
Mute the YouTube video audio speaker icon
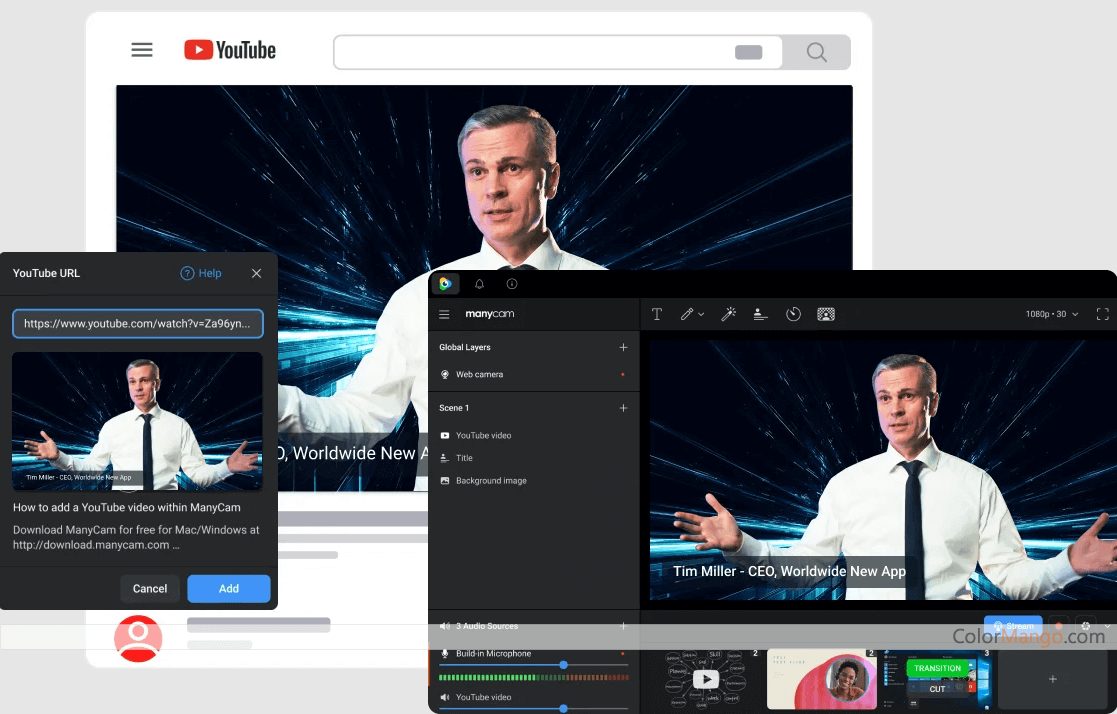pyautogui.click(x=445, y=698)
